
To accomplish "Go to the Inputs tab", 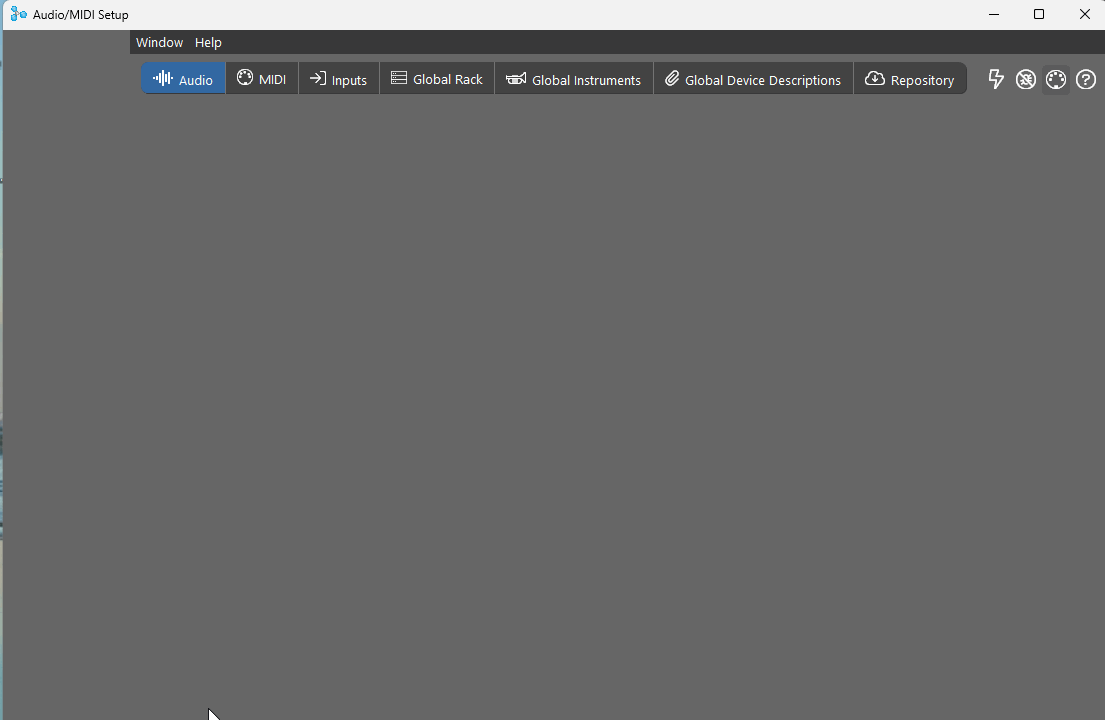I will click(x=339, y=79).
